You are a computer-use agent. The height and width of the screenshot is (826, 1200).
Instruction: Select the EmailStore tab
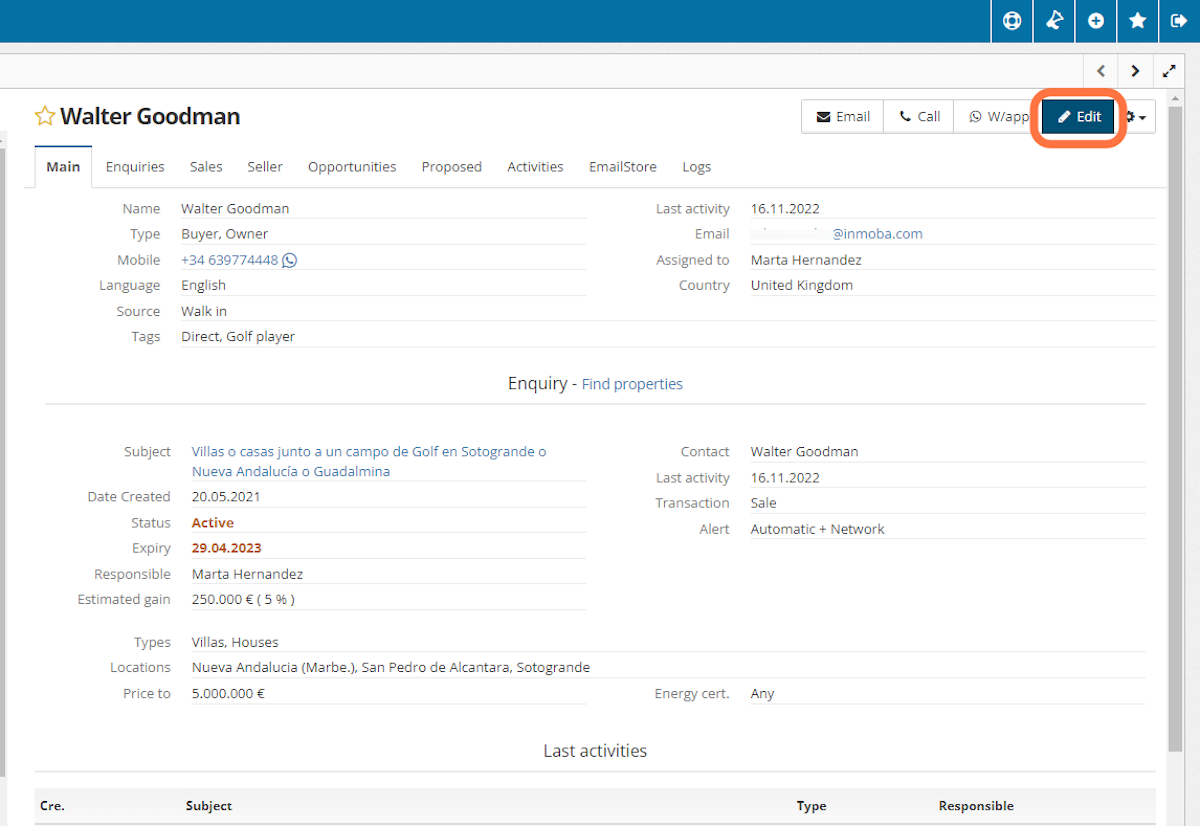[622, 167]
